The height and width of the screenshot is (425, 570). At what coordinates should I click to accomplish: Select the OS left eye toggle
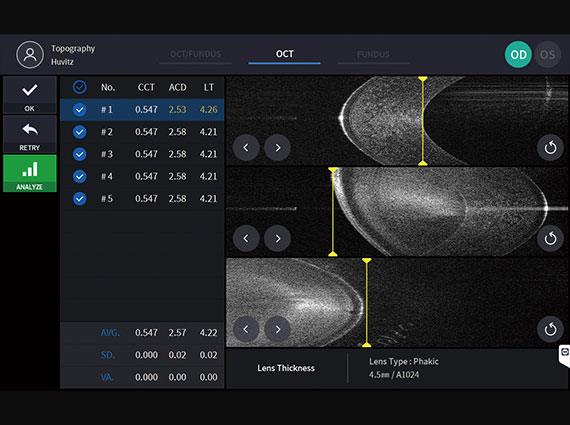click(547, 55)
